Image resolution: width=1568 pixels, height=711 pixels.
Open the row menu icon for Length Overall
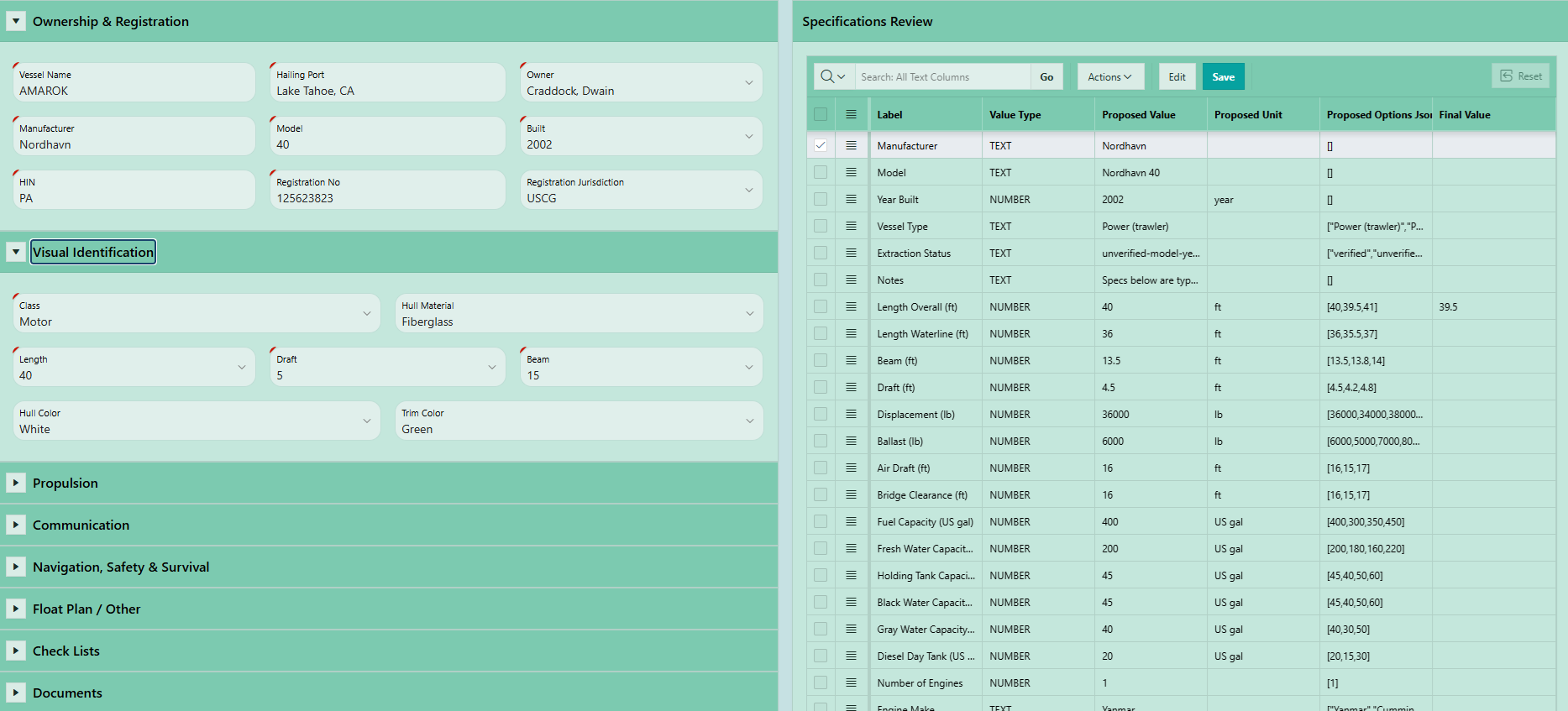[x=851, y=306]
